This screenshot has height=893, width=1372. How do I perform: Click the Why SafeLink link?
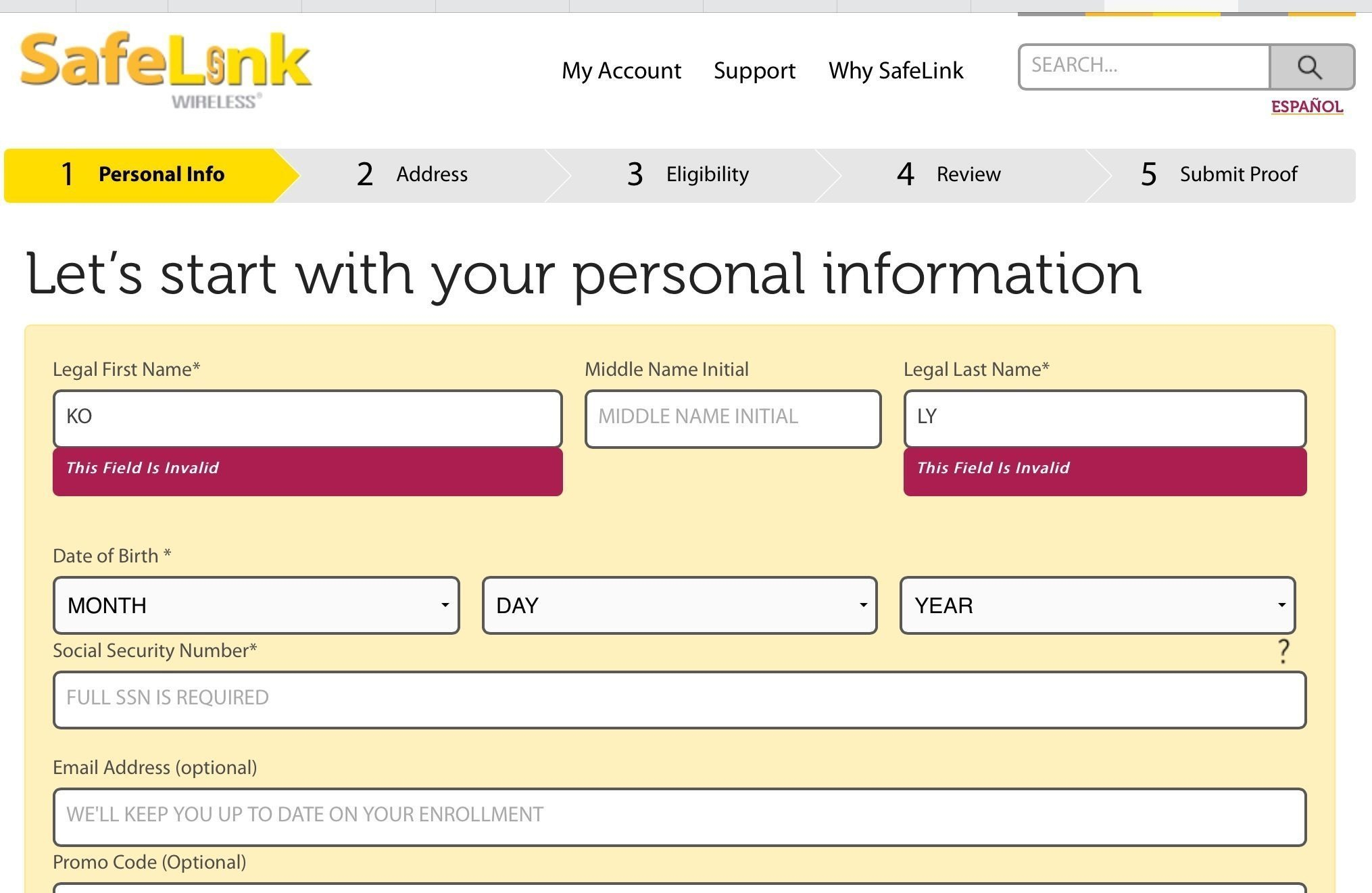tap(896, 68)
